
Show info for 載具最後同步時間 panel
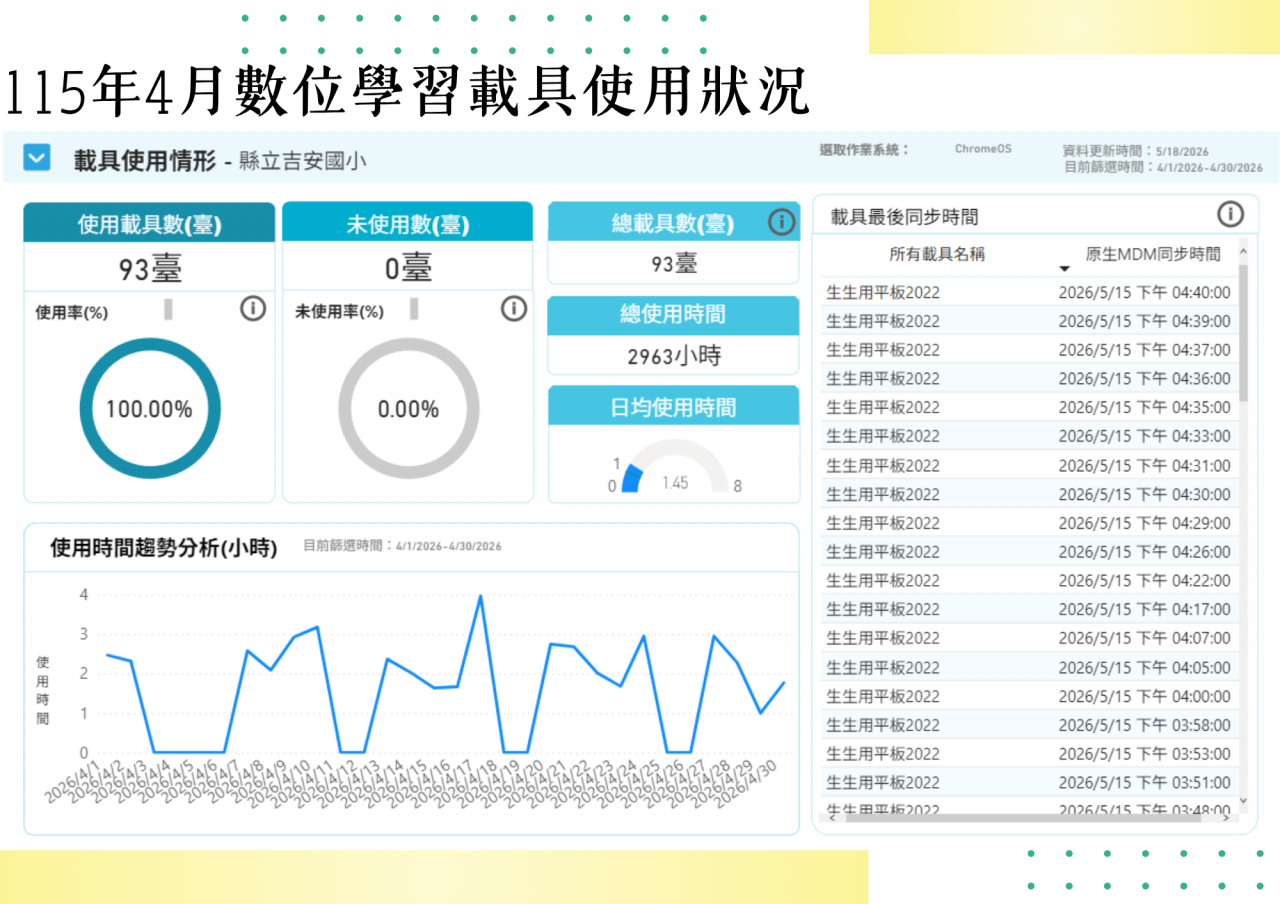pos(1230,214)
